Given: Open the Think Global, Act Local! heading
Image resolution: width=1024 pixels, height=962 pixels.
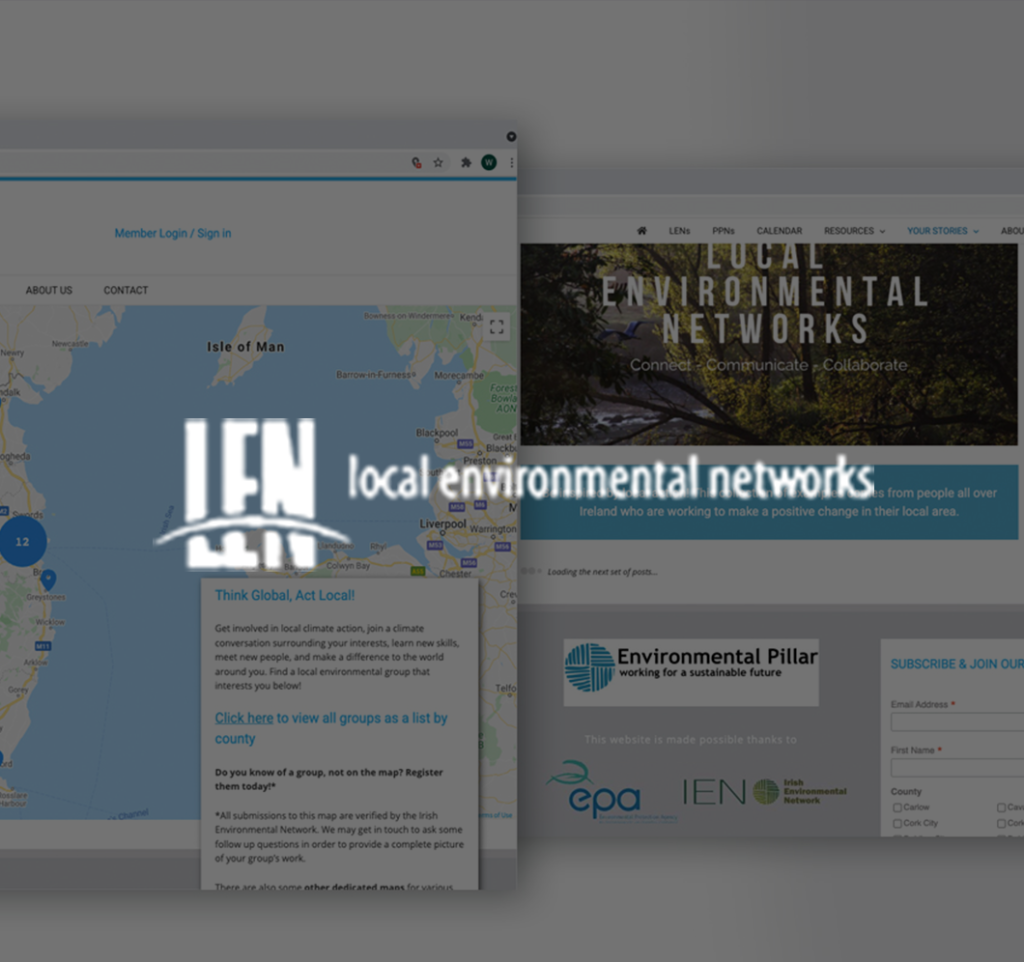Looking at the screenshot, I should click(x=285, y=595).
